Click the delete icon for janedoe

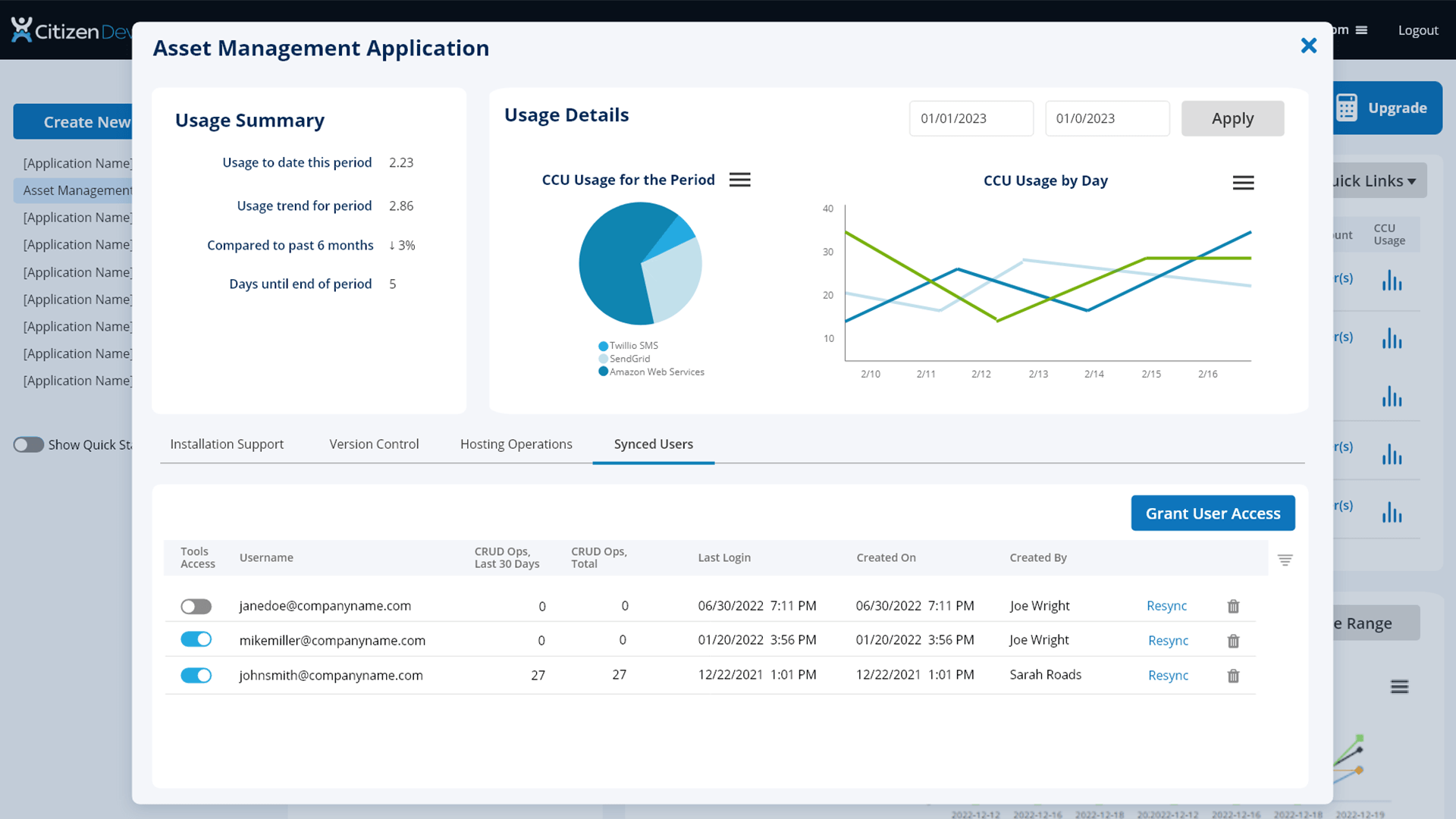coord(1233,605)
